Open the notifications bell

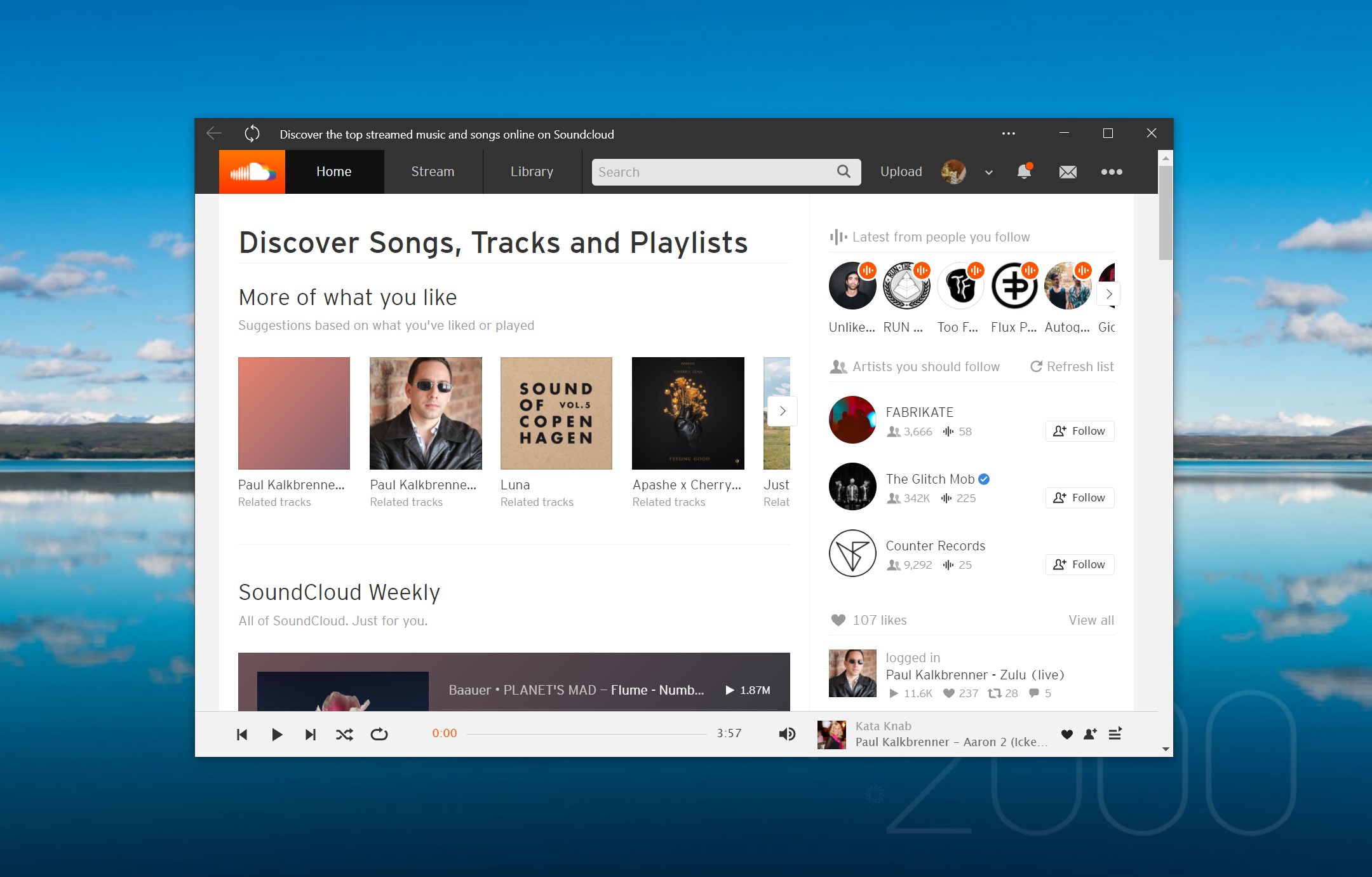[x=1024, y=172]
